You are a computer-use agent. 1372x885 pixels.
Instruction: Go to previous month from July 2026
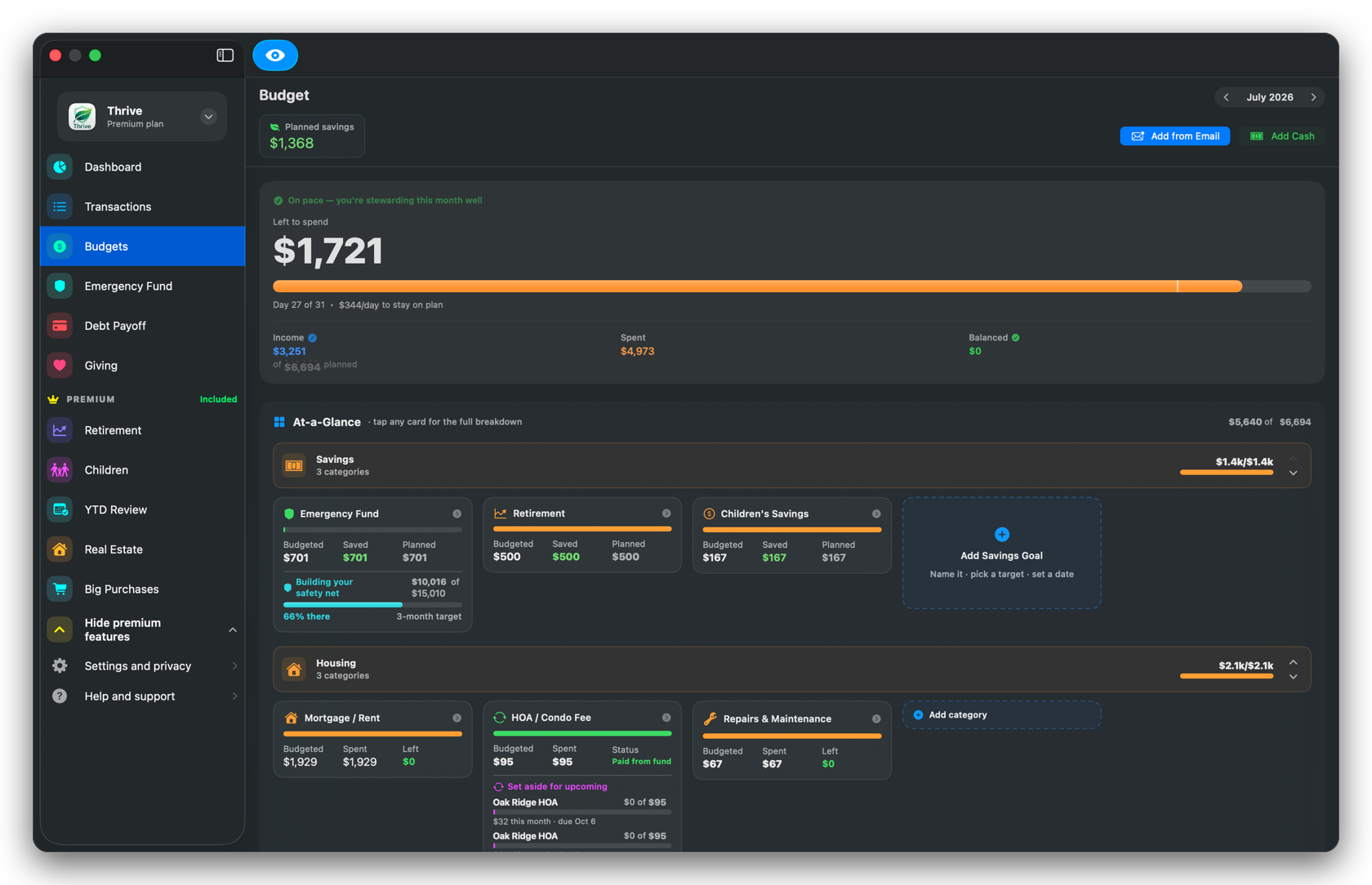(x=1226, y=97)
